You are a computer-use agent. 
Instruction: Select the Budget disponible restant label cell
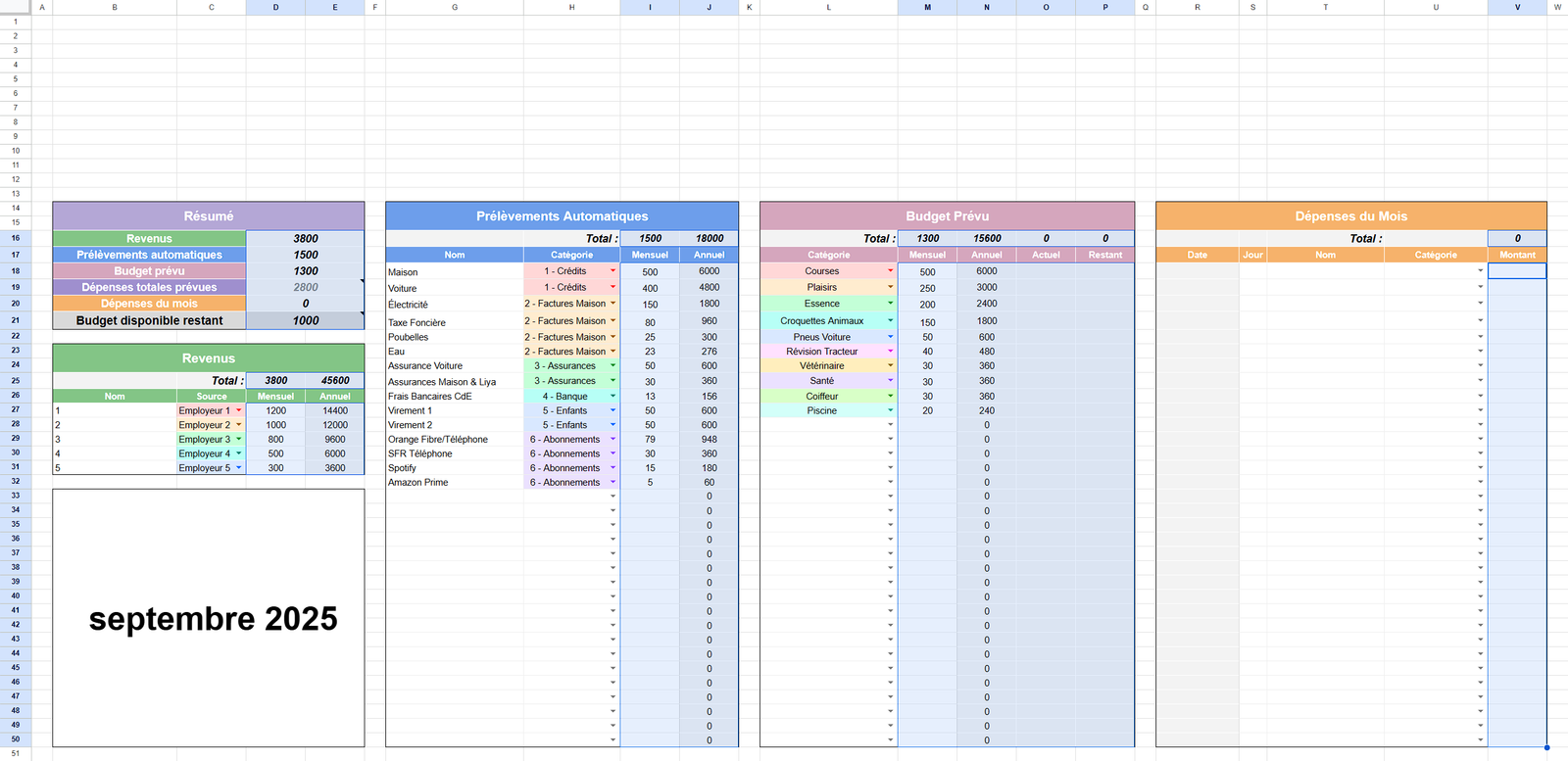click(149, 320)
